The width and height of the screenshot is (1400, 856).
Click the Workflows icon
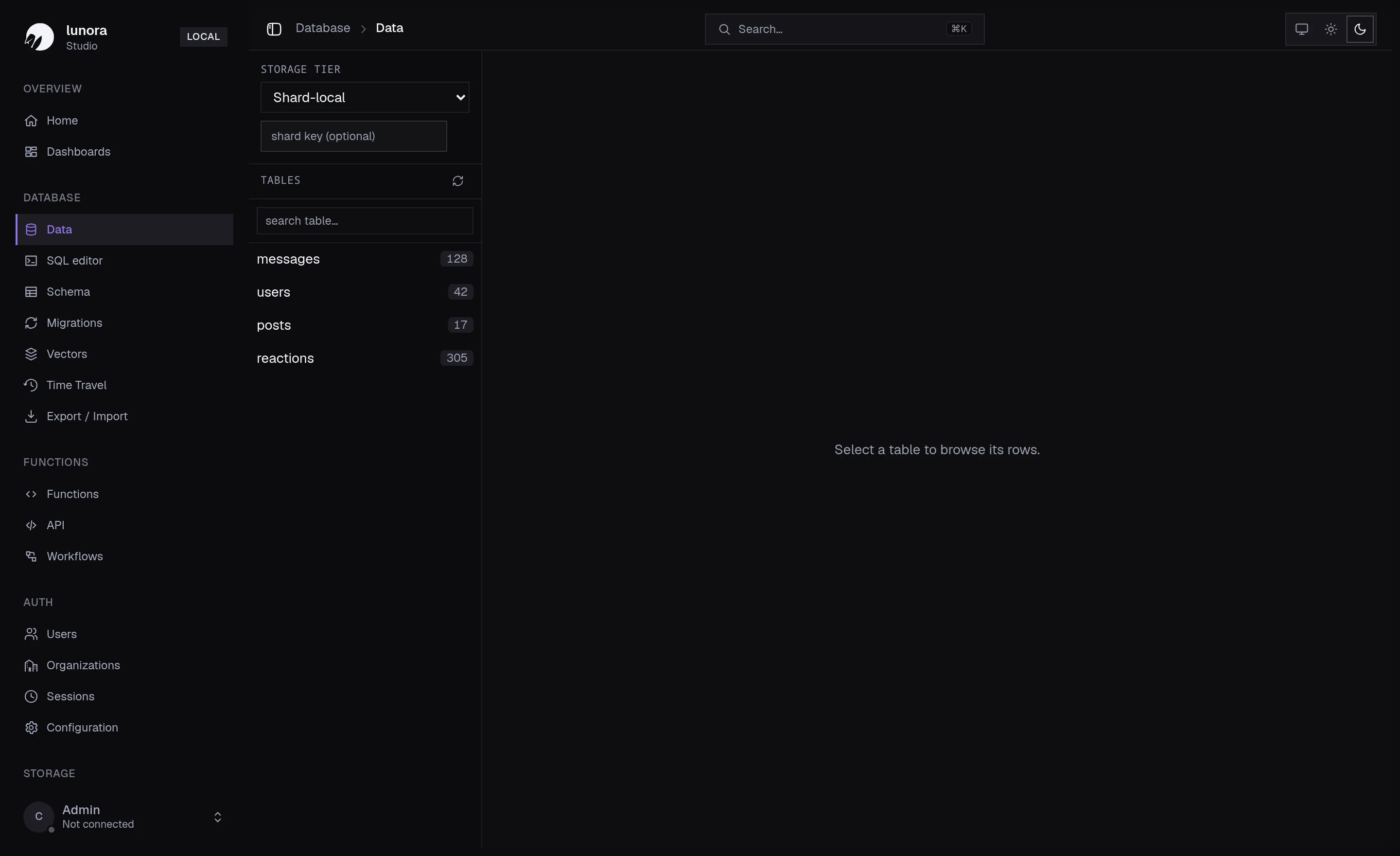pos(31,556)
